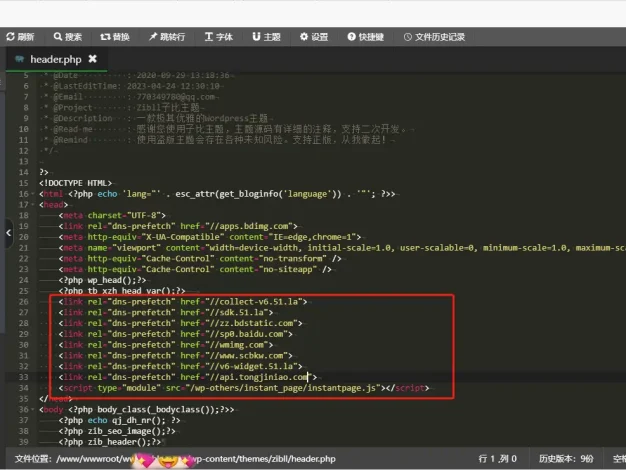Screen dimensions: 626x470
Task: Click the //www.scbkw.com prefetch line
Action: coord(176,356)
